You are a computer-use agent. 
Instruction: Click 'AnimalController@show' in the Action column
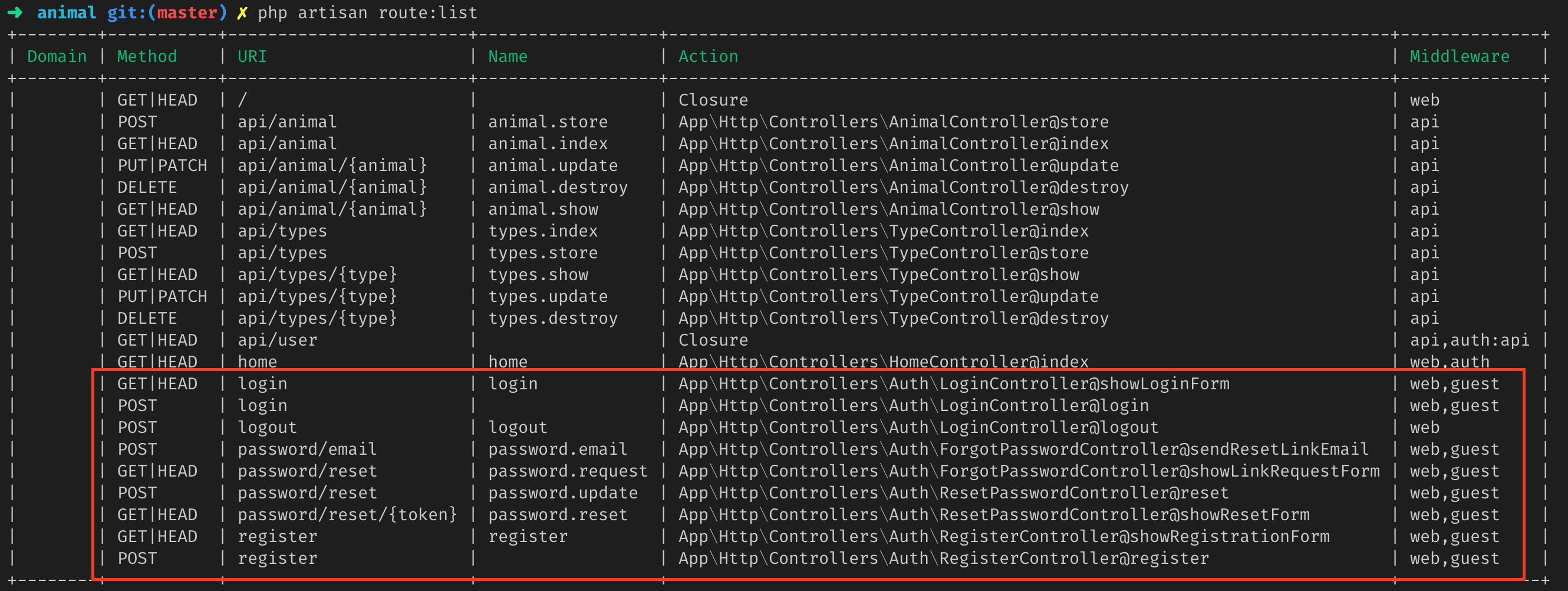click(994, 209)
